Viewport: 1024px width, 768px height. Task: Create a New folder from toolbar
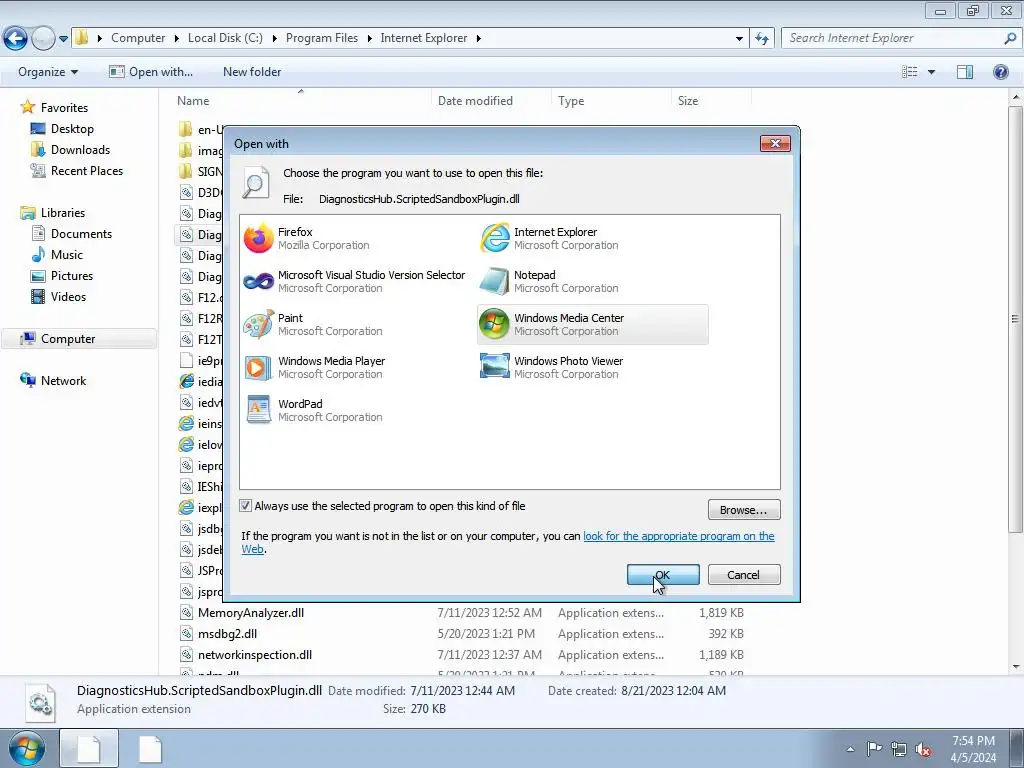click(x=251, y=72)
